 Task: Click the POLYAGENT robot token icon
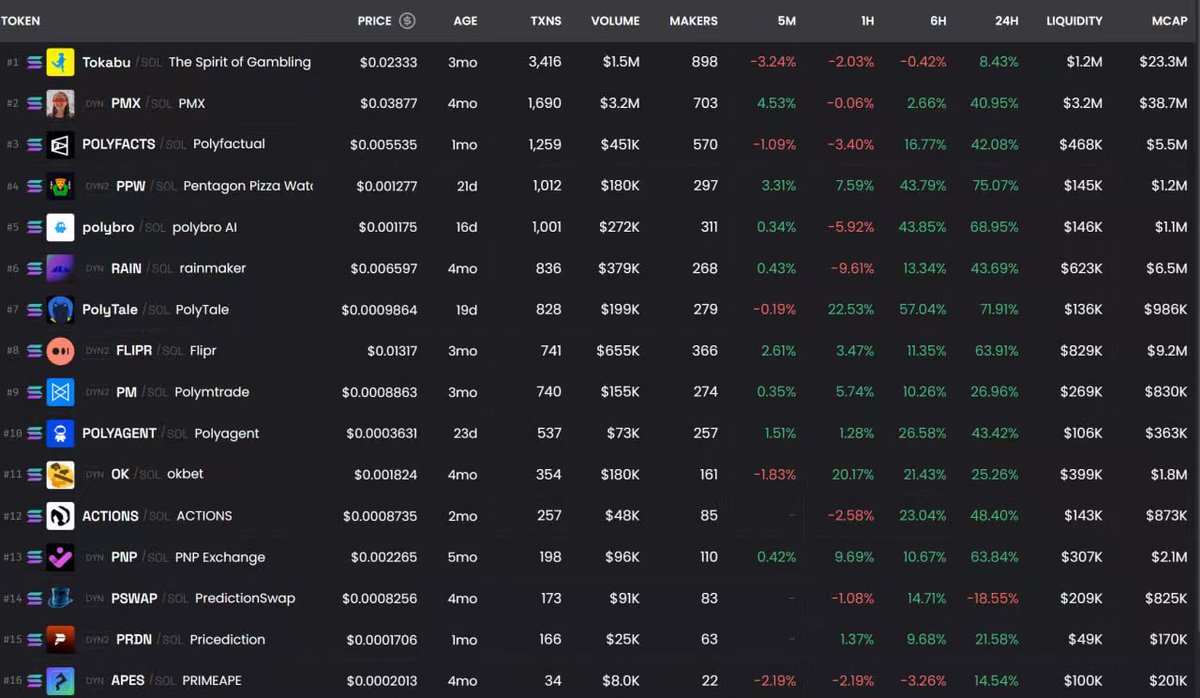(x=61, y=433)
